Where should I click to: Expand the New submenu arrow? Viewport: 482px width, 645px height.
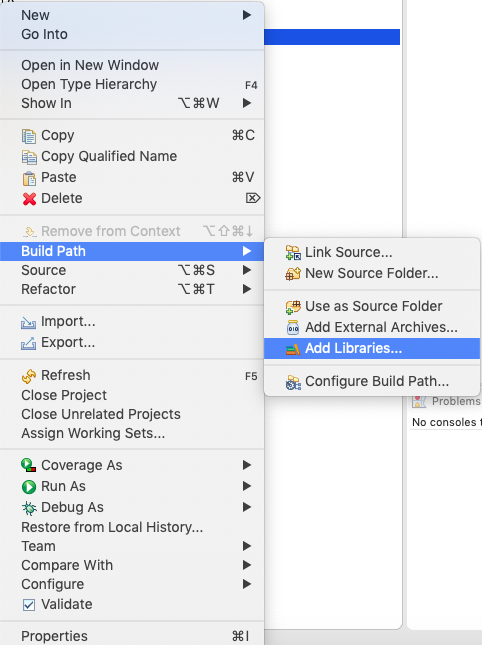tap(247, 15)
